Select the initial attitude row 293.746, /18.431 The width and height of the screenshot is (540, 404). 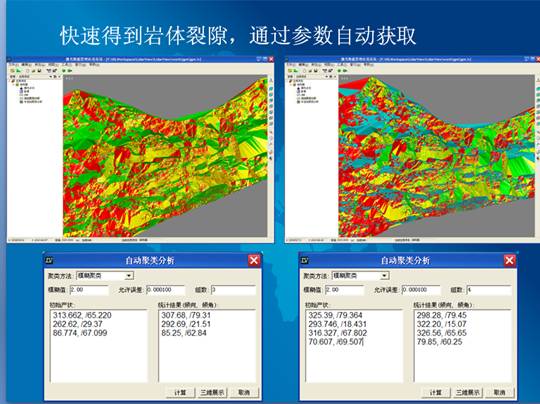(x=338, y=324)
